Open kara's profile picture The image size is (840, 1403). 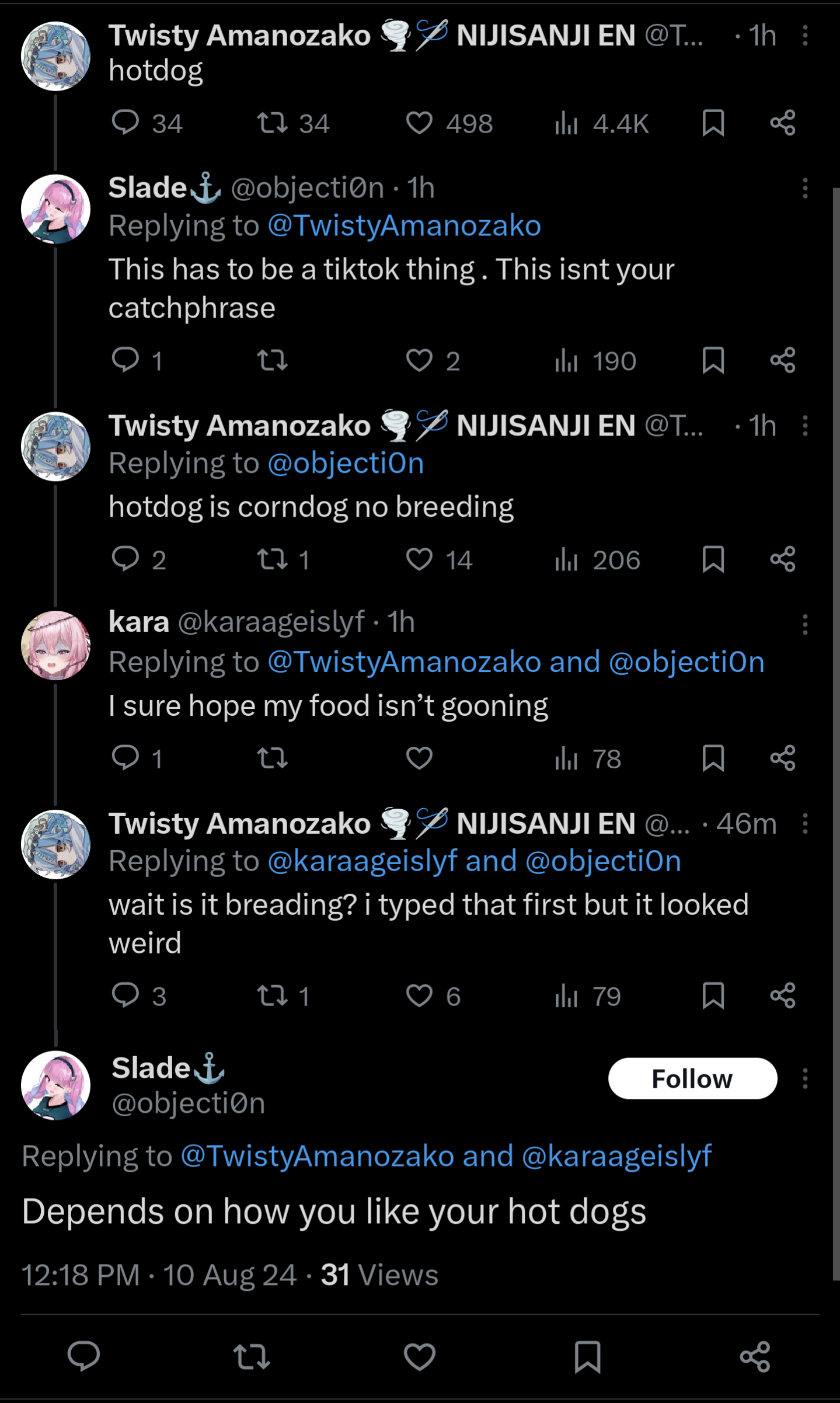click(56, 645)
